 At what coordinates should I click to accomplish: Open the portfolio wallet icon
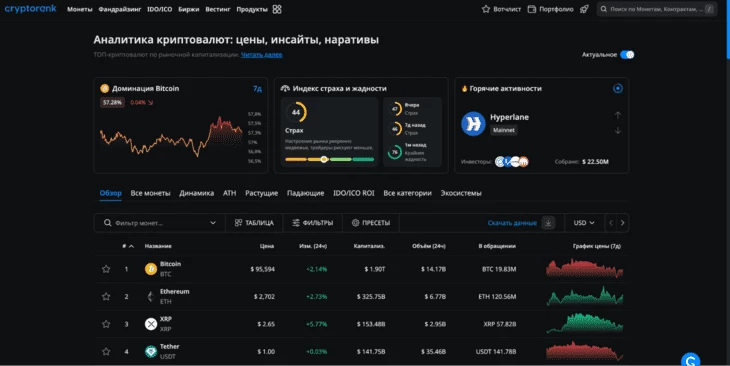pyautogui.click(x=532, y=9)
